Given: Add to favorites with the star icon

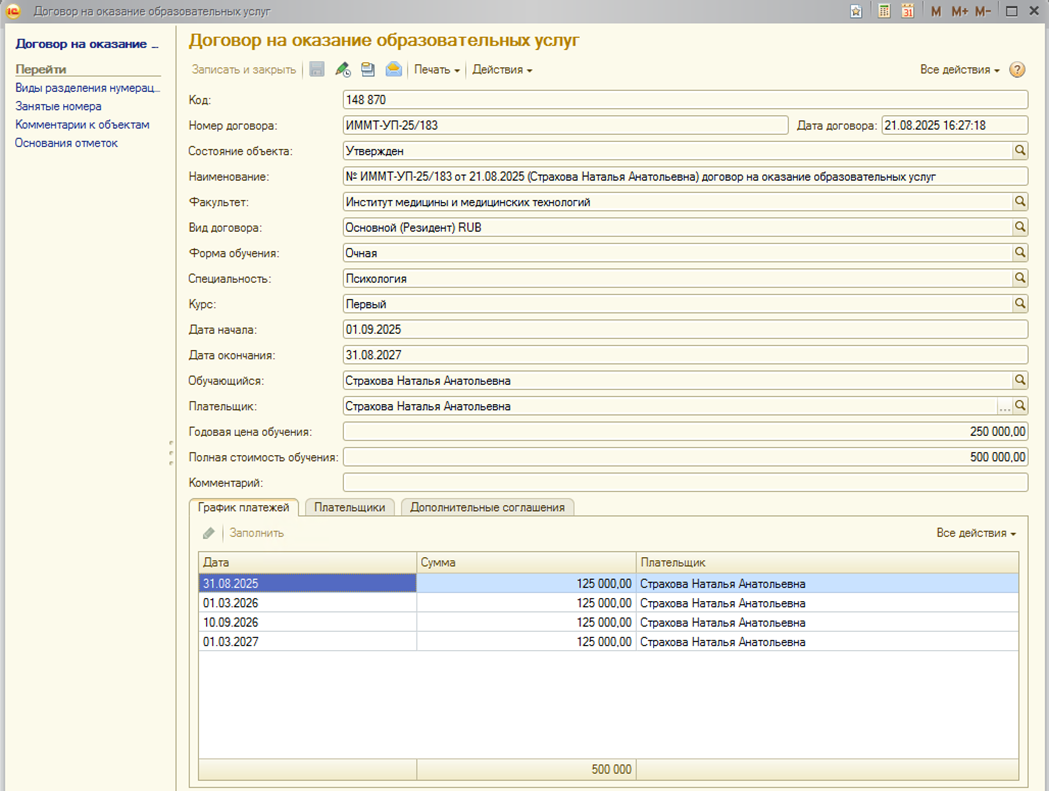Looking at the screenshot, I should click(x=856, y=11).
